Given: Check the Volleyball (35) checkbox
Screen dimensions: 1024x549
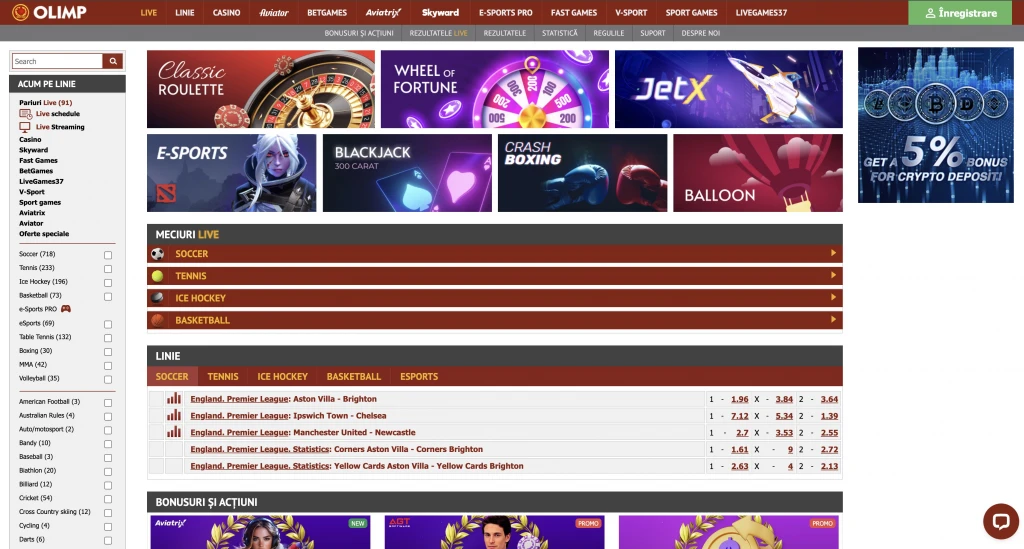Looking at the screenshot, I should click(108, 379).
